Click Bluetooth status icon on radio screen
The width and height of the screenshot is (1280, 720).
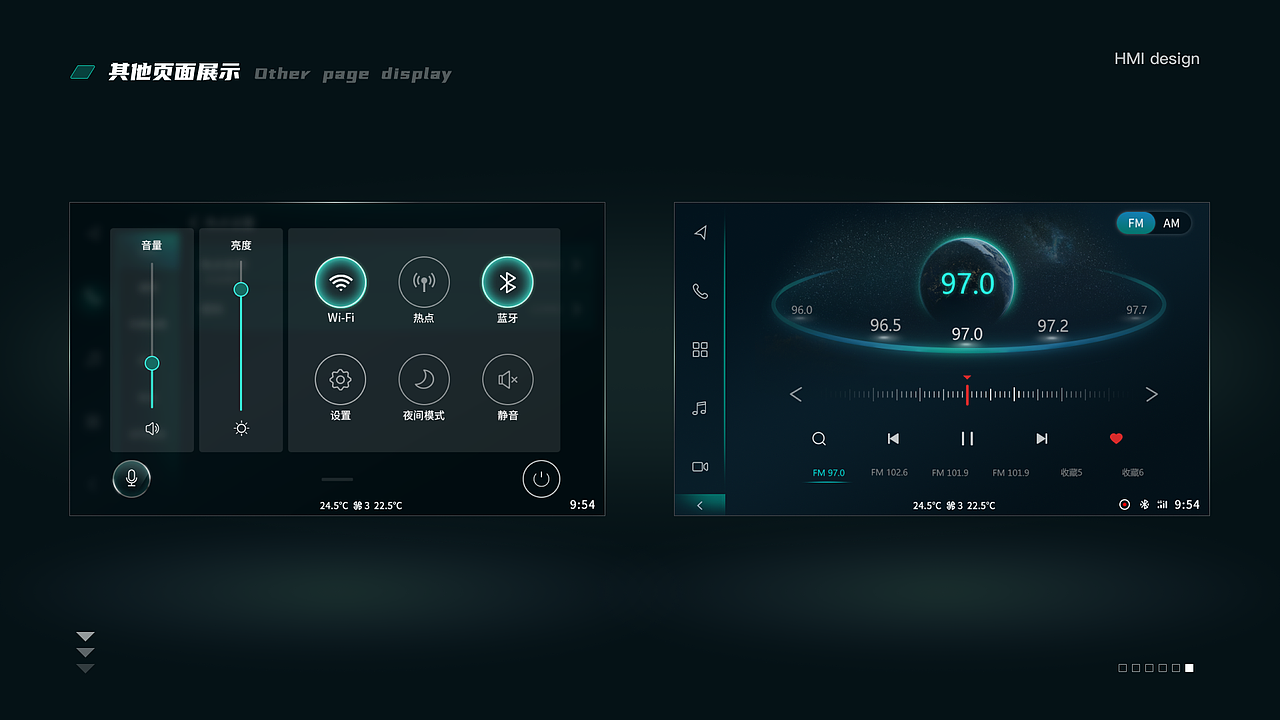click(x=1145, y=505)
